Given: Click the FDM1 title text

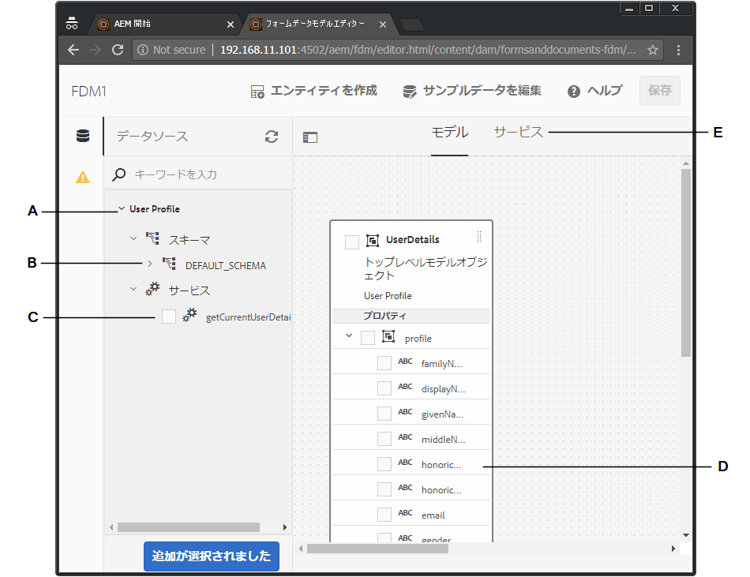Looking at the screenshot, I should 88,91.
